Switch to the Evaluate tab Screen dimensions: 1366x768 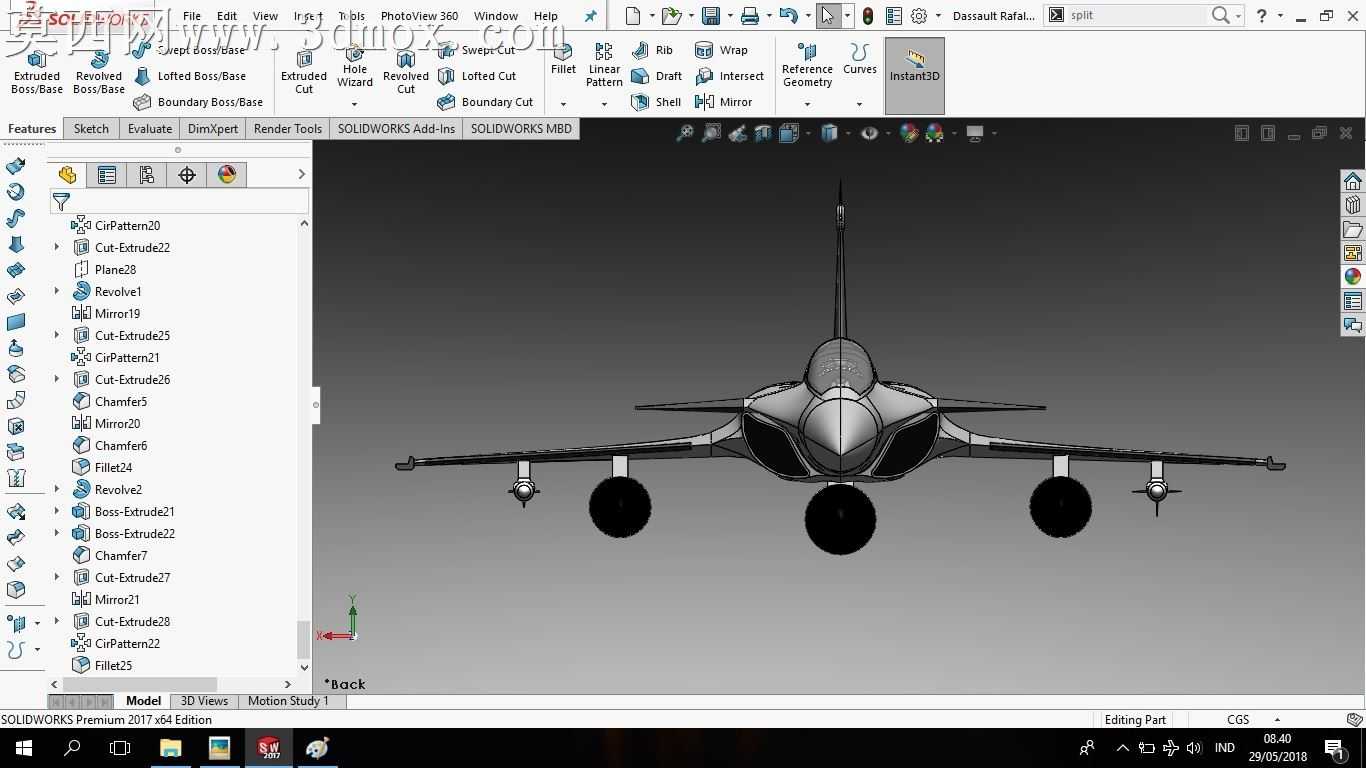click(150, 128)
